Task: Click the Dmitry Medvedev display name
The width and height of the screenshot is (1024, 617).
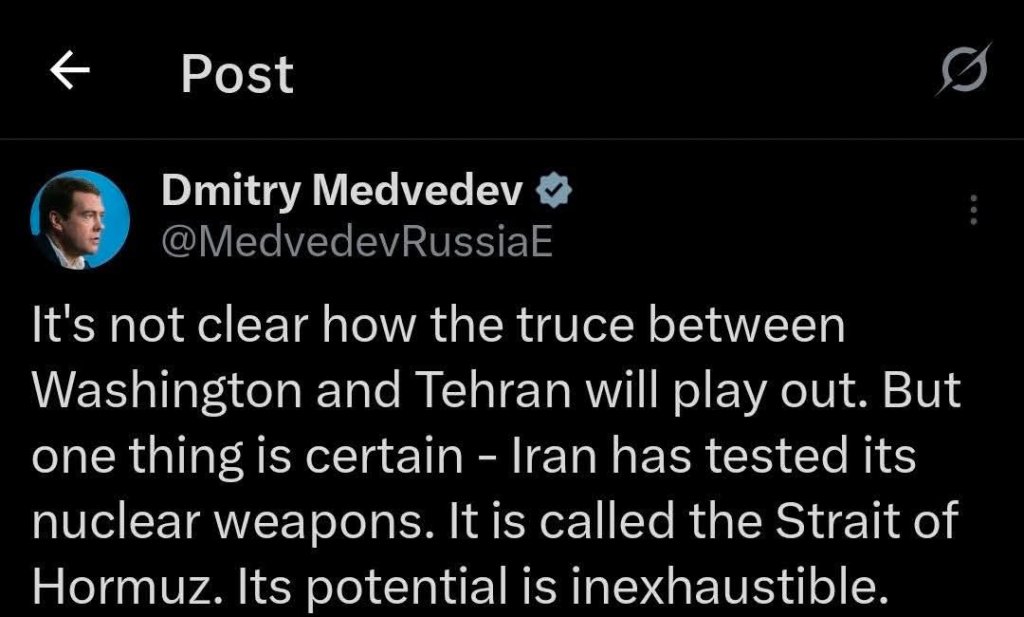Action: click(x=342, y=191)
